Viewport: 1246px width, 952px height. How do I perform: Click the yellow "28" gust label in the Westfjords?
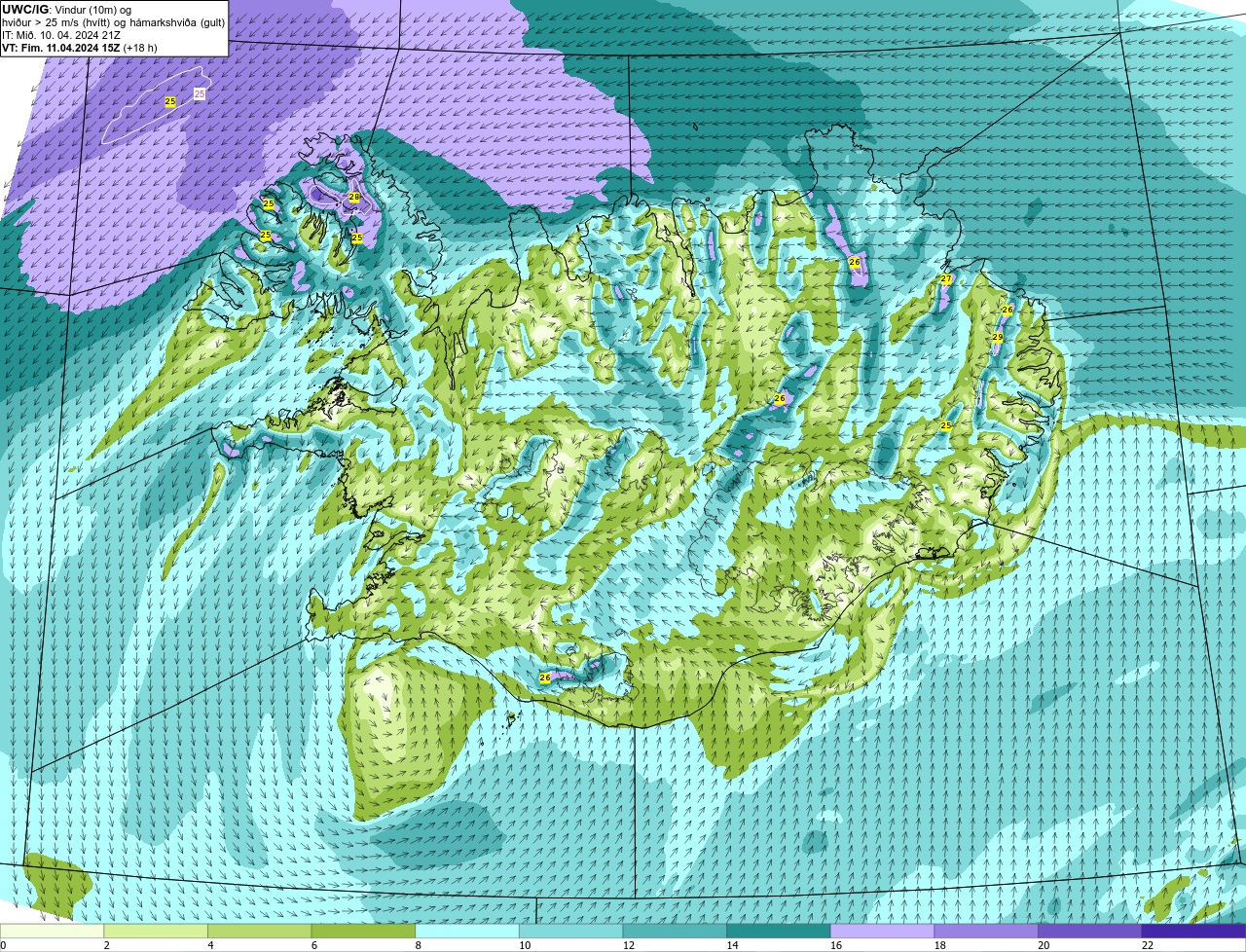[x=354, y=198]
